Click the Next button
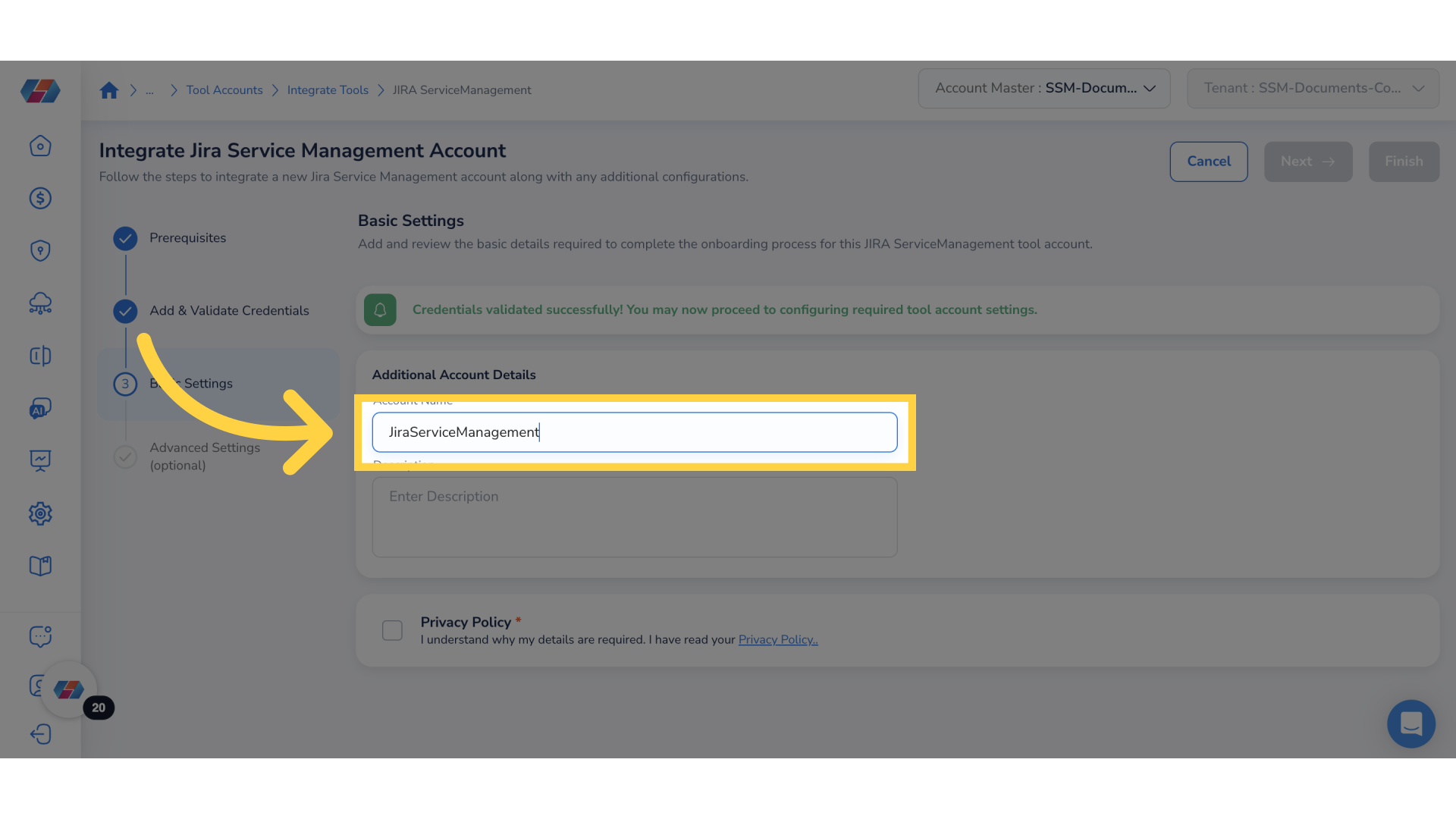This screenshot has width=1456, height=819. point(1308,162)
